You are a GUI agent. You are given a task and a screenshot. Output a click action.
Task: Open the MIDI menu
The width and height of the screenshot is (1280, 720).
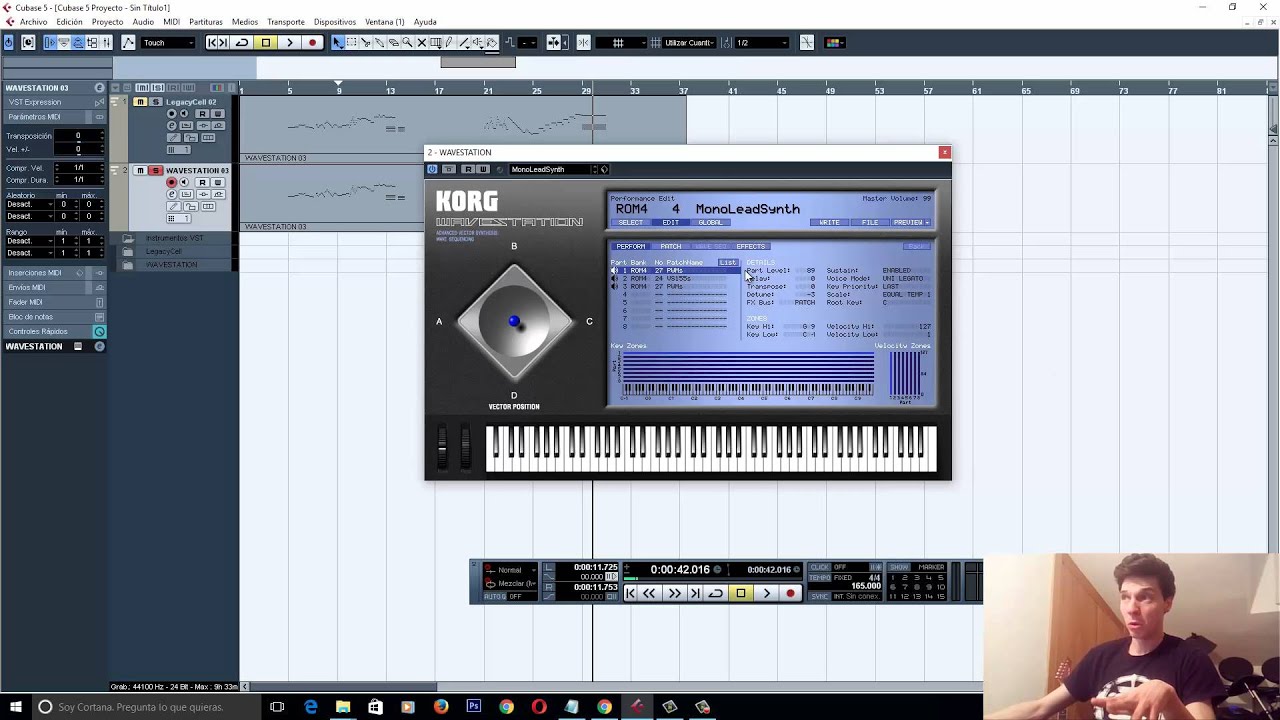(x=171, y=22)
